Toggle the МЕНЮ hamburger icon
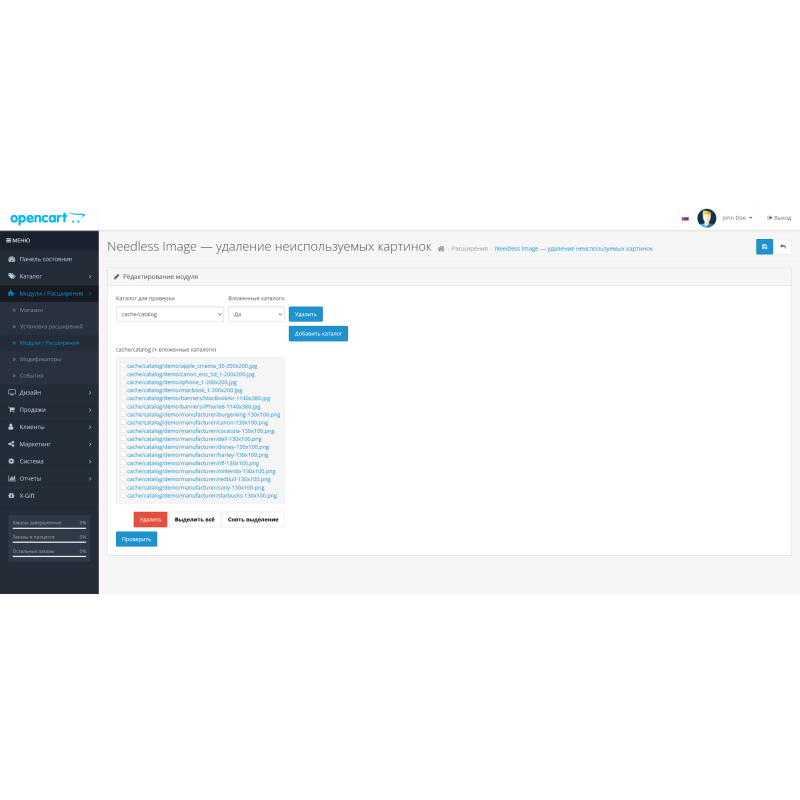Viewport: 800px width, 800px height. pyautogui.click(x=9, y=241)
